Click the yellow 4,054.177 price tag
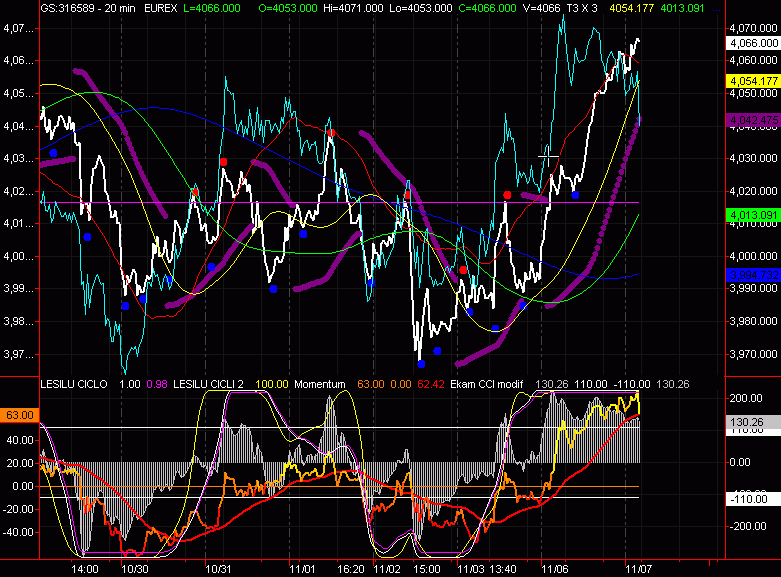The width and height of the screenshot is (781, 577). [x=754, y=81]
